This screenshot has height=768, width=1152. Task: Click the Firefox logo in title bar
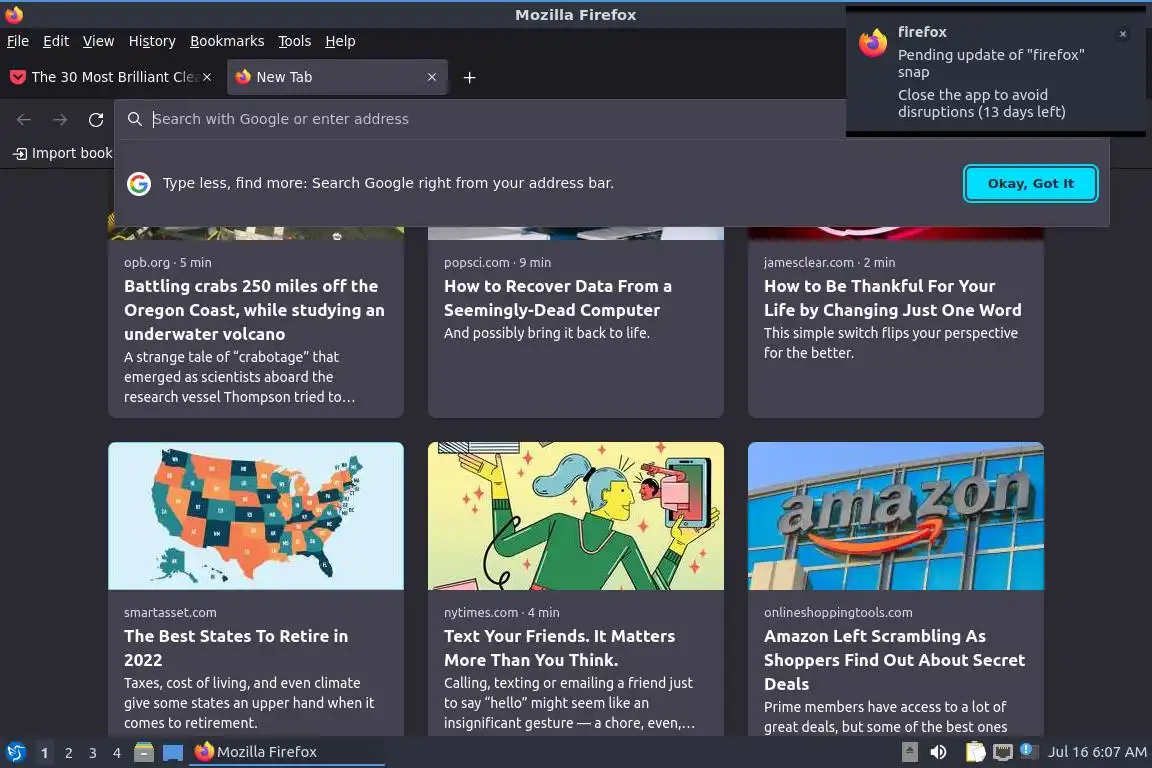14,14
